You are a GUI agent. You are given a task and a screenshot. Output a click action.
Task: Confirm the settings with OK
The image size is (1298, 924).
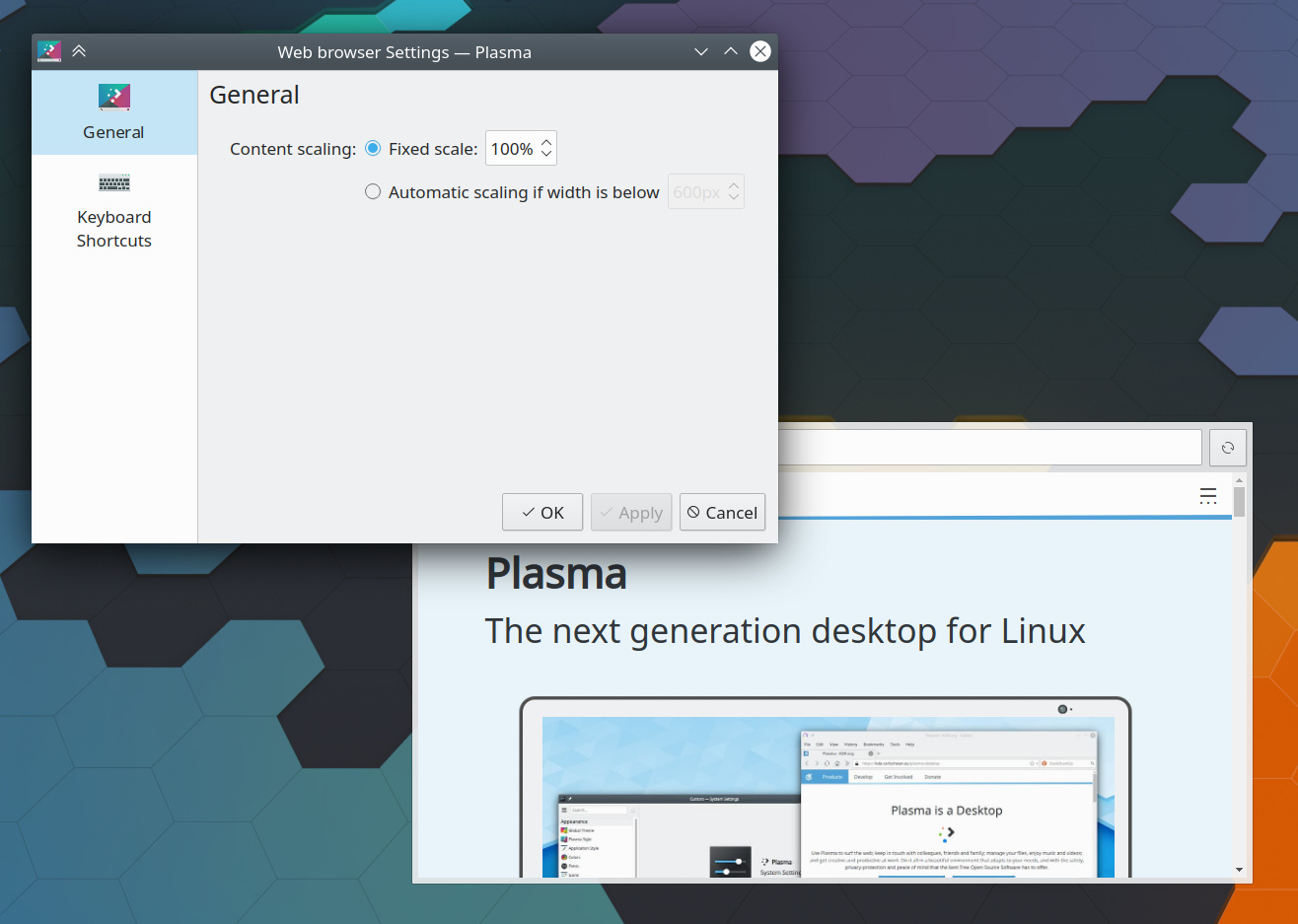541,512
